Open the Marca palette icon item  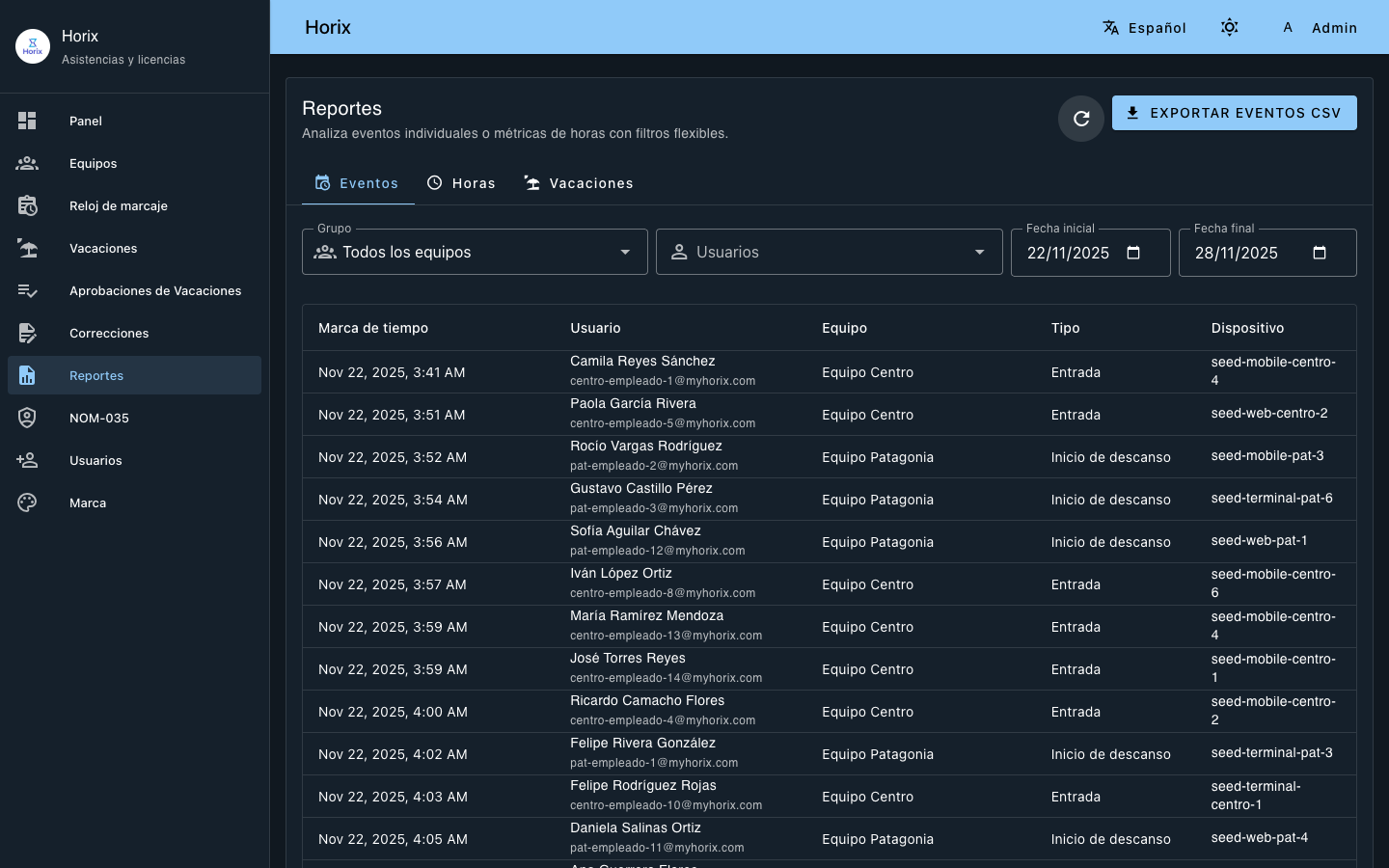27,502
